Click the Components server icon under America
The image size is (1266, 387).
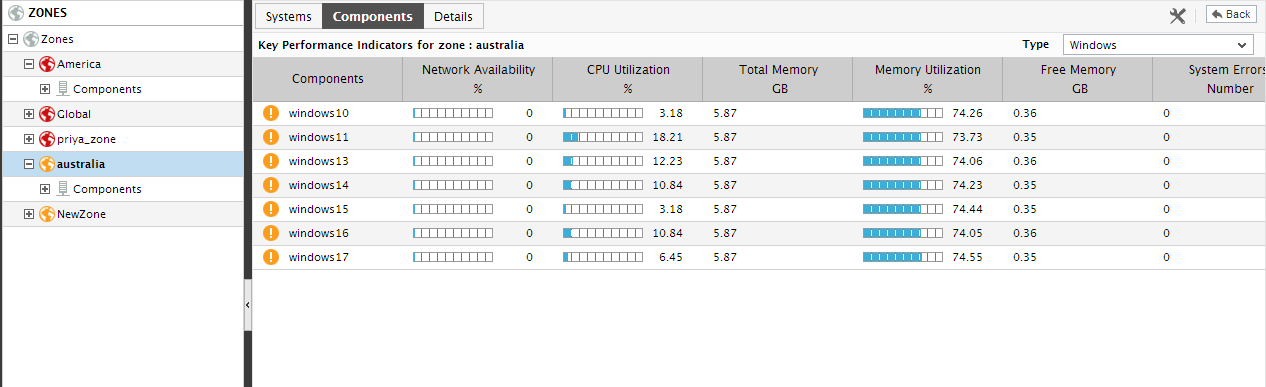click(63, 89)
